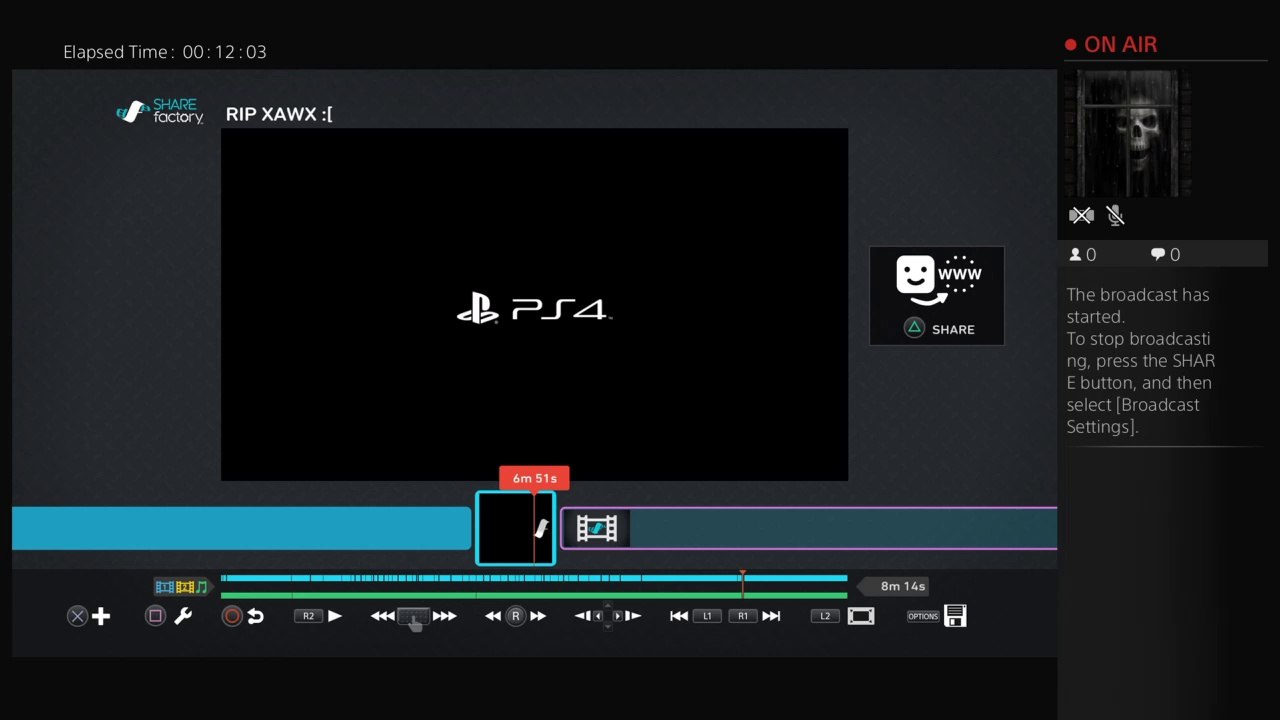Click the Elapsed Time 00:12:03 readout

click(x=165, y=52)
